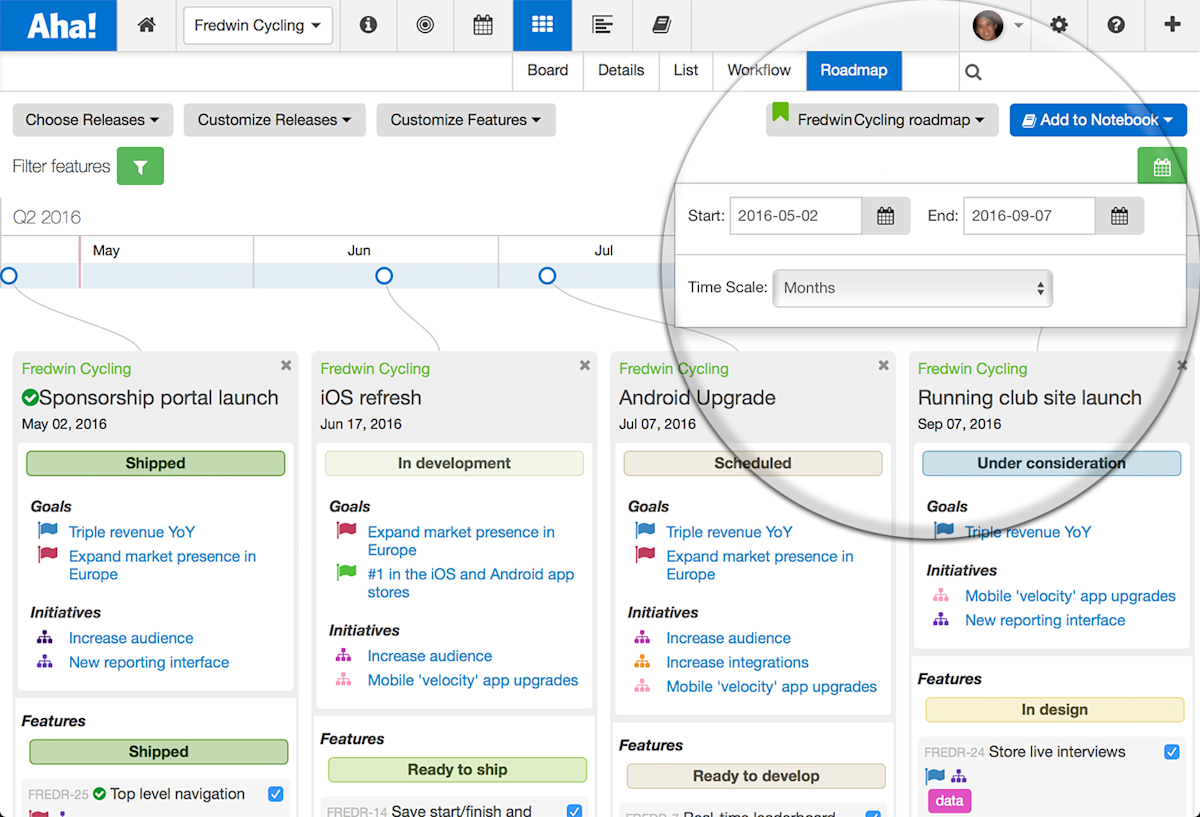This screenshot has width=1200, height=817.
Task: Click the Scheduled status bar
Action: click(x=753, y=463)
